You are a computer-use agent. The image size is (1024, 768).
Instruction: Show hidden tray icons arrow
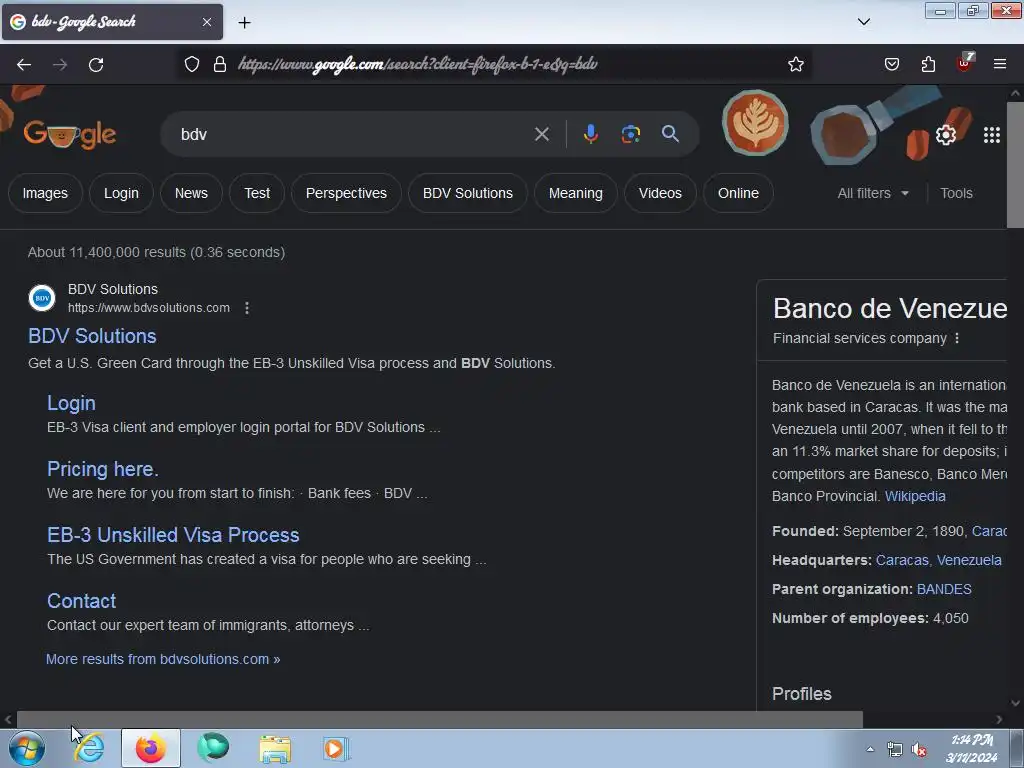pos(870,750)
